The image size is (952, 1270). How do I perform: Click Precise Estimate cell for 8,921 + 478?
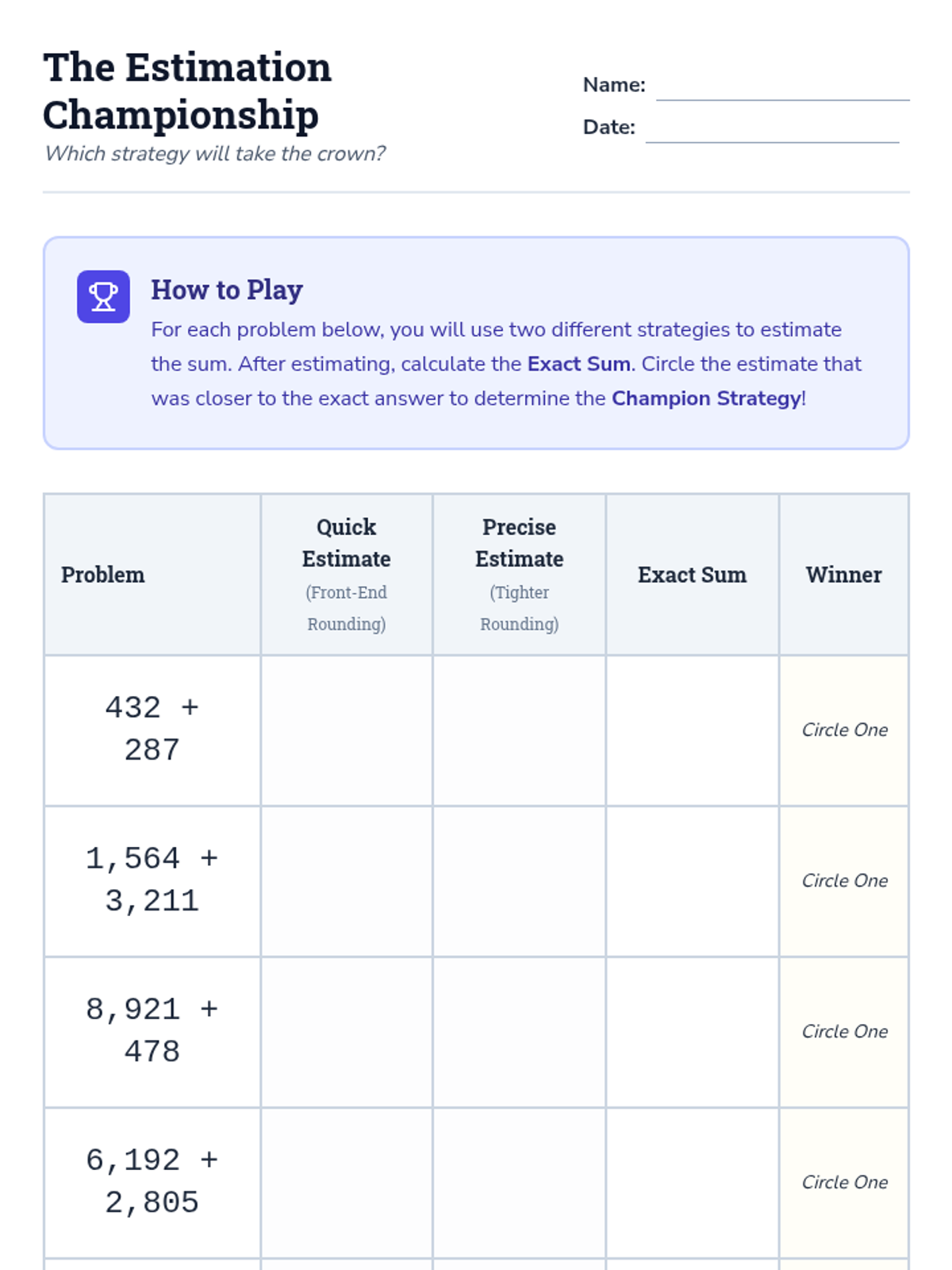(x=520, y=1032)
